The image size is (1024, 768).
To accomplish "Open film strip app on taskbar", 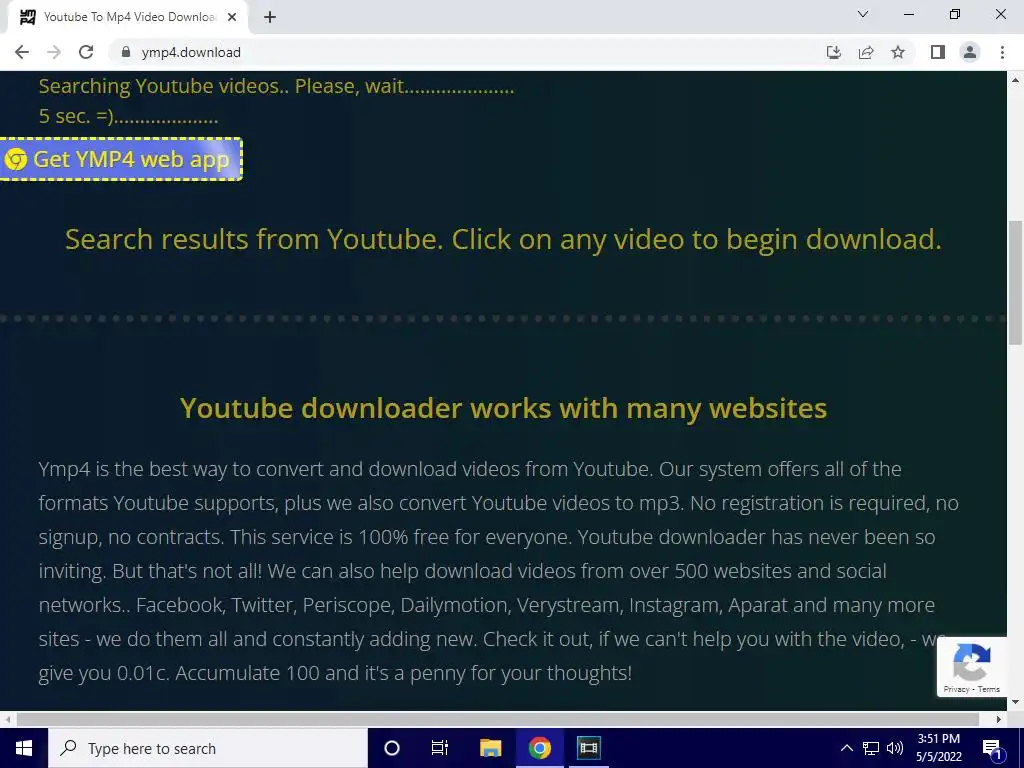I will click(x=588, y=748).
